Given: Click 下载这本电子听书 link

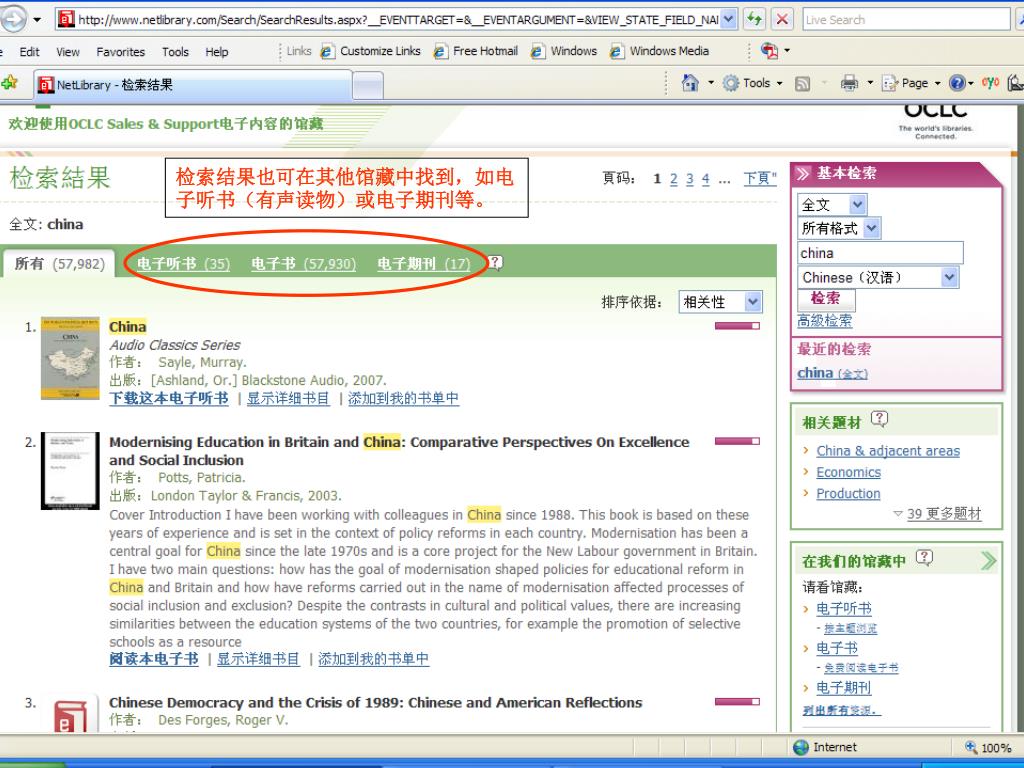Looking at the screenshot, I should tap(168, 398).
